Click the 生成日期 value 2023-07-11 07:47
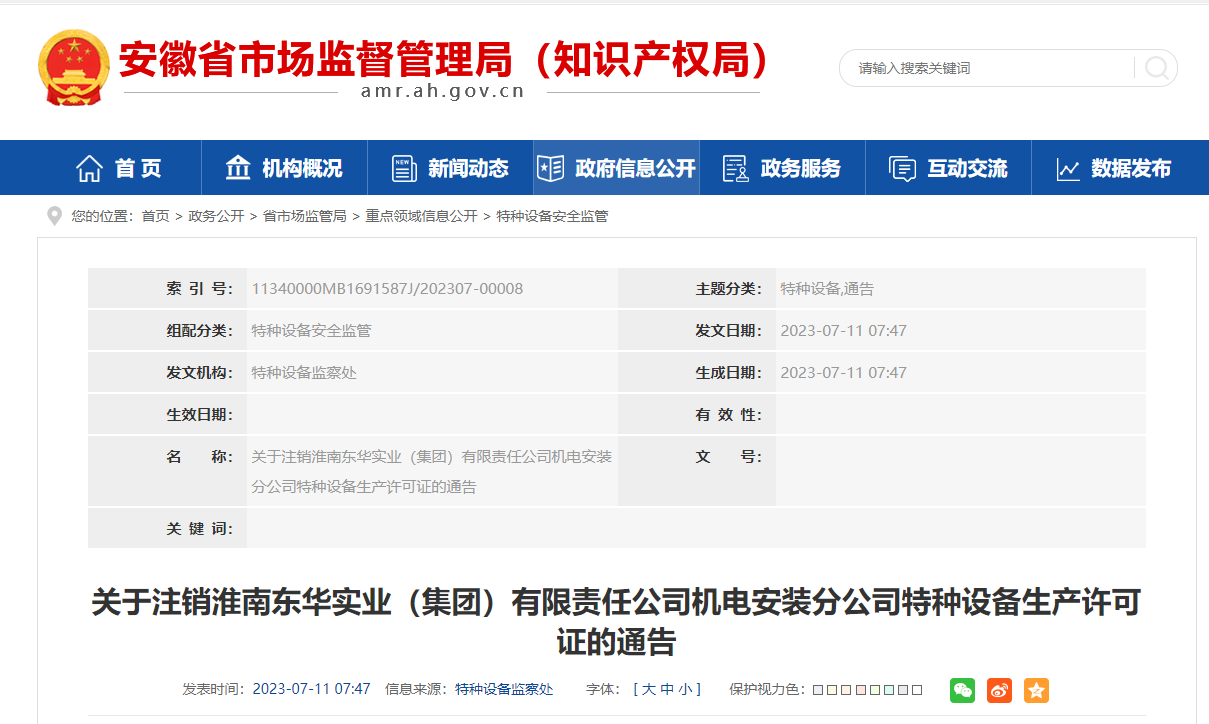 (x=843, y=373)
